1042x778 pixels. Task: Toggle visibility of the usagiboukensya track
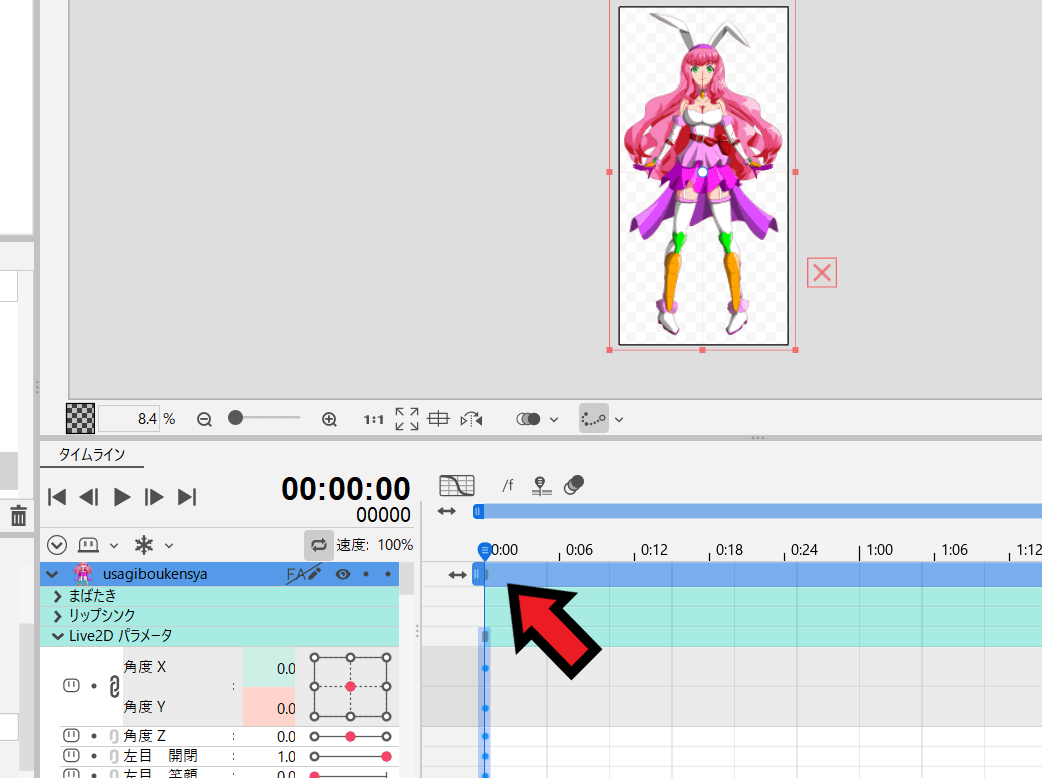(x=342, y=574)
